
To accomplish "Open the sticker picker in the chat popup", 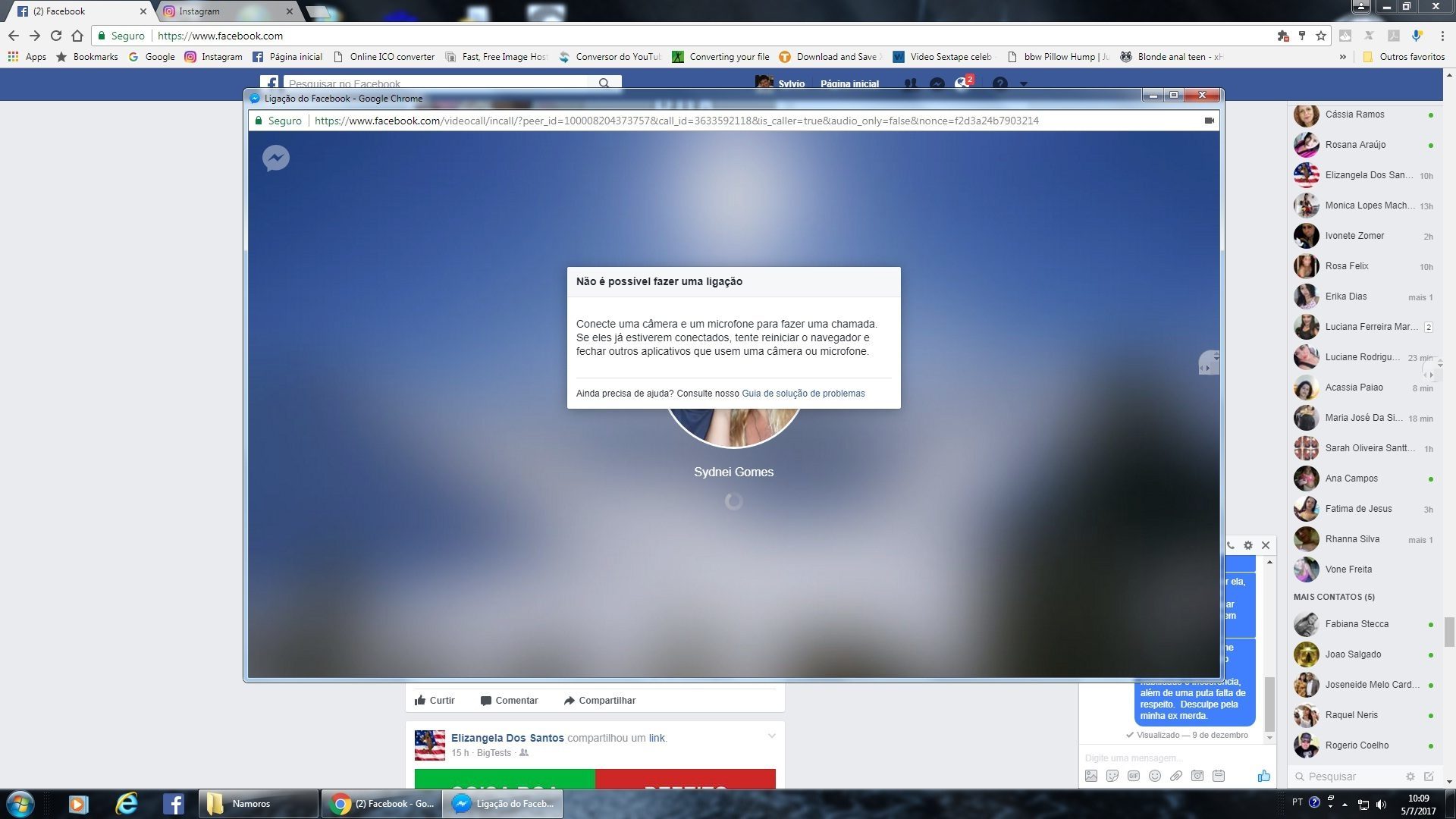I will pyautogui.click(x=1112, y=776).
